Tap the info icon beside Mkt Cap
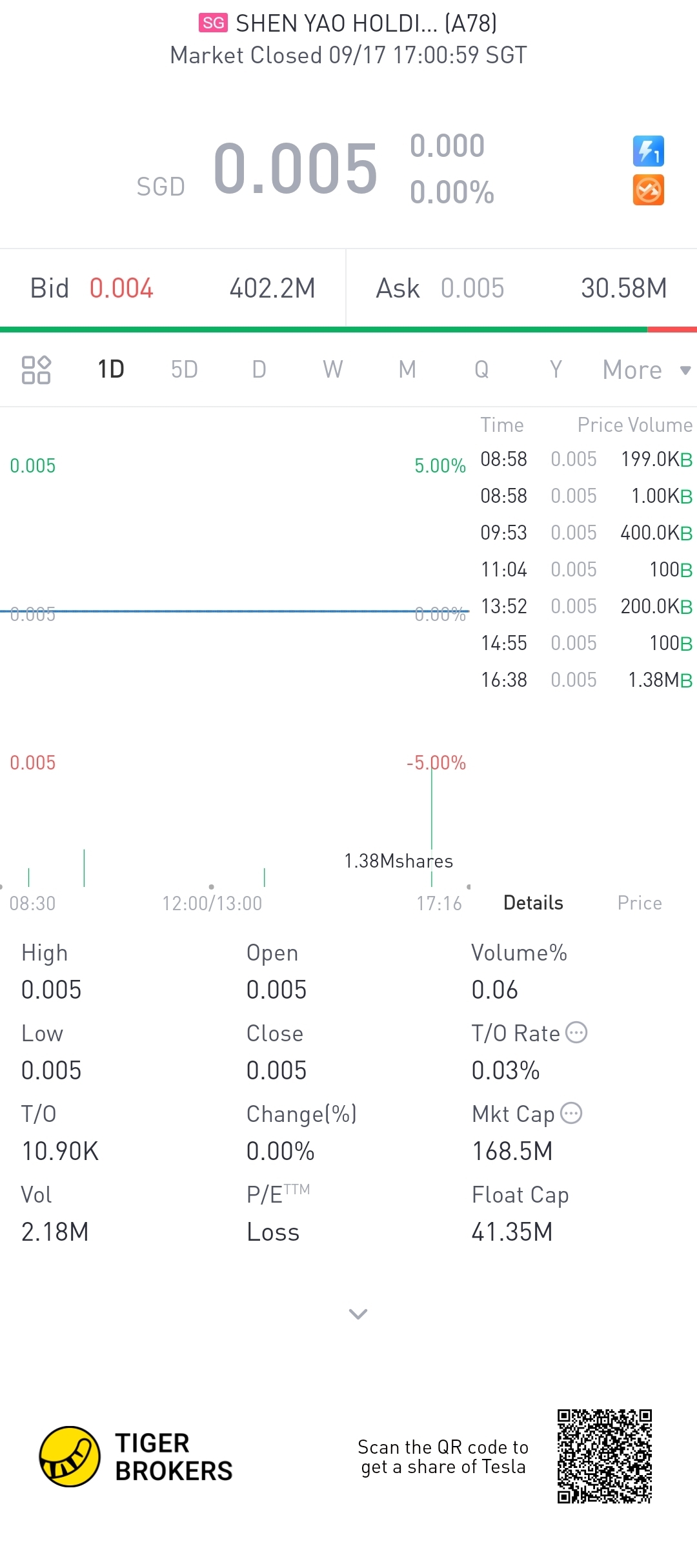This screenshot has height=1568, width=697. click(571, 1114)
